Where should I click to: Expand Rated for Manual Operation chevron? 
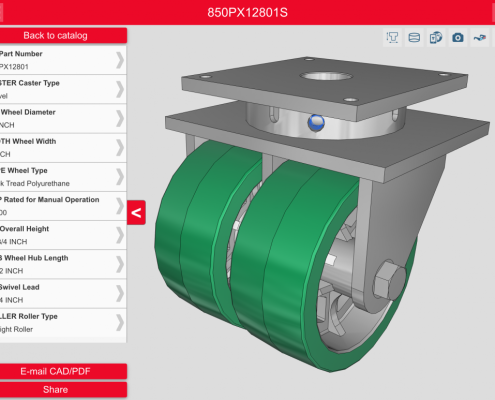click(x=120, y=206)
